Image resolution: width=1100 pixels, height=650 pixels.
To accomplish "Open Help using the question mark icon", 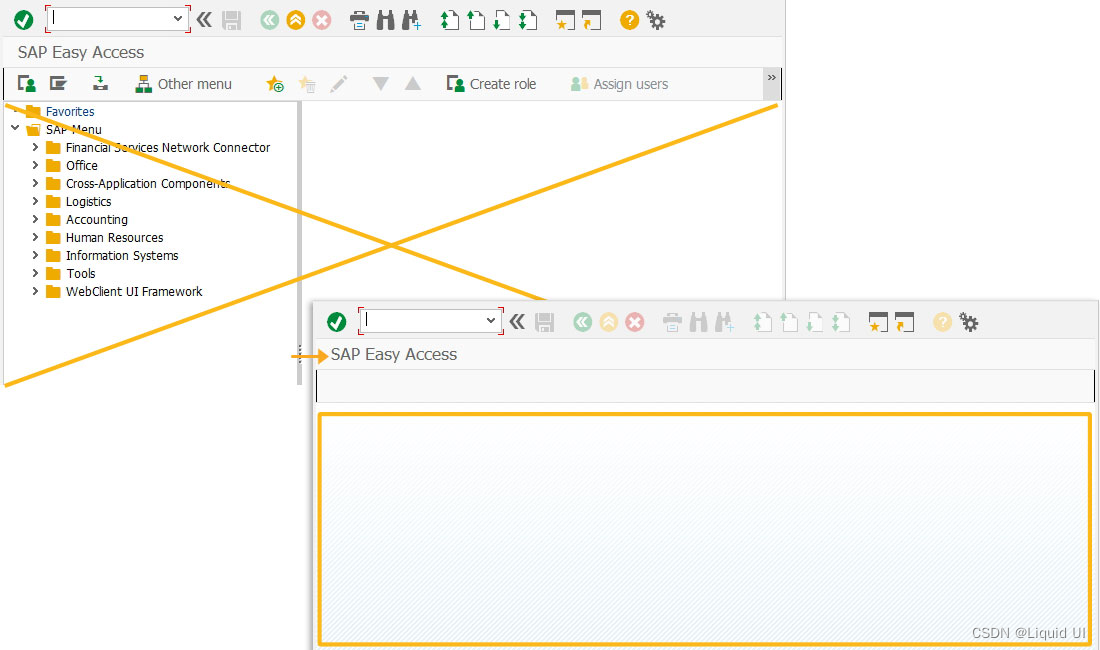I will coord(628,19).
